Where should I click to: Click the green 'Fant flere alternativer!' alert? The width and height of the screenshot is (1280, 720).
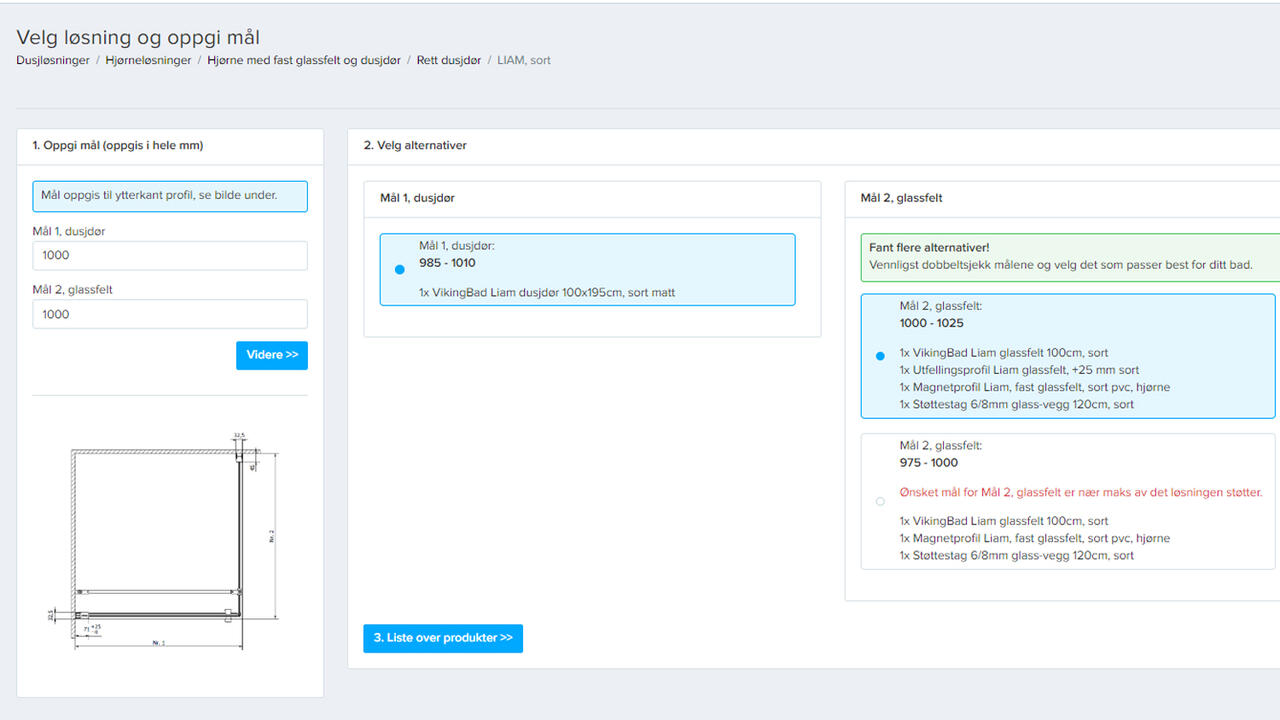tap(1067, 257)
